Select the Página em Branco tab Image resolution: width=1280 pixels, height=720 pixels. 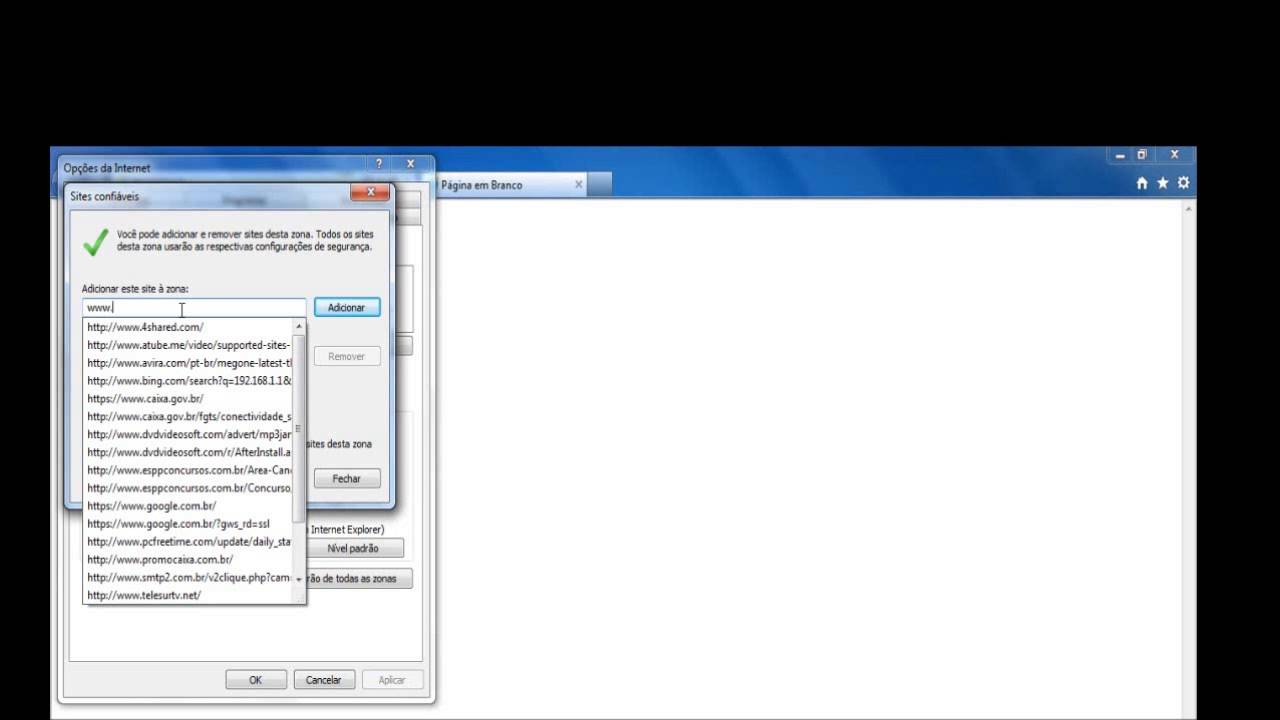pos(511,185)
